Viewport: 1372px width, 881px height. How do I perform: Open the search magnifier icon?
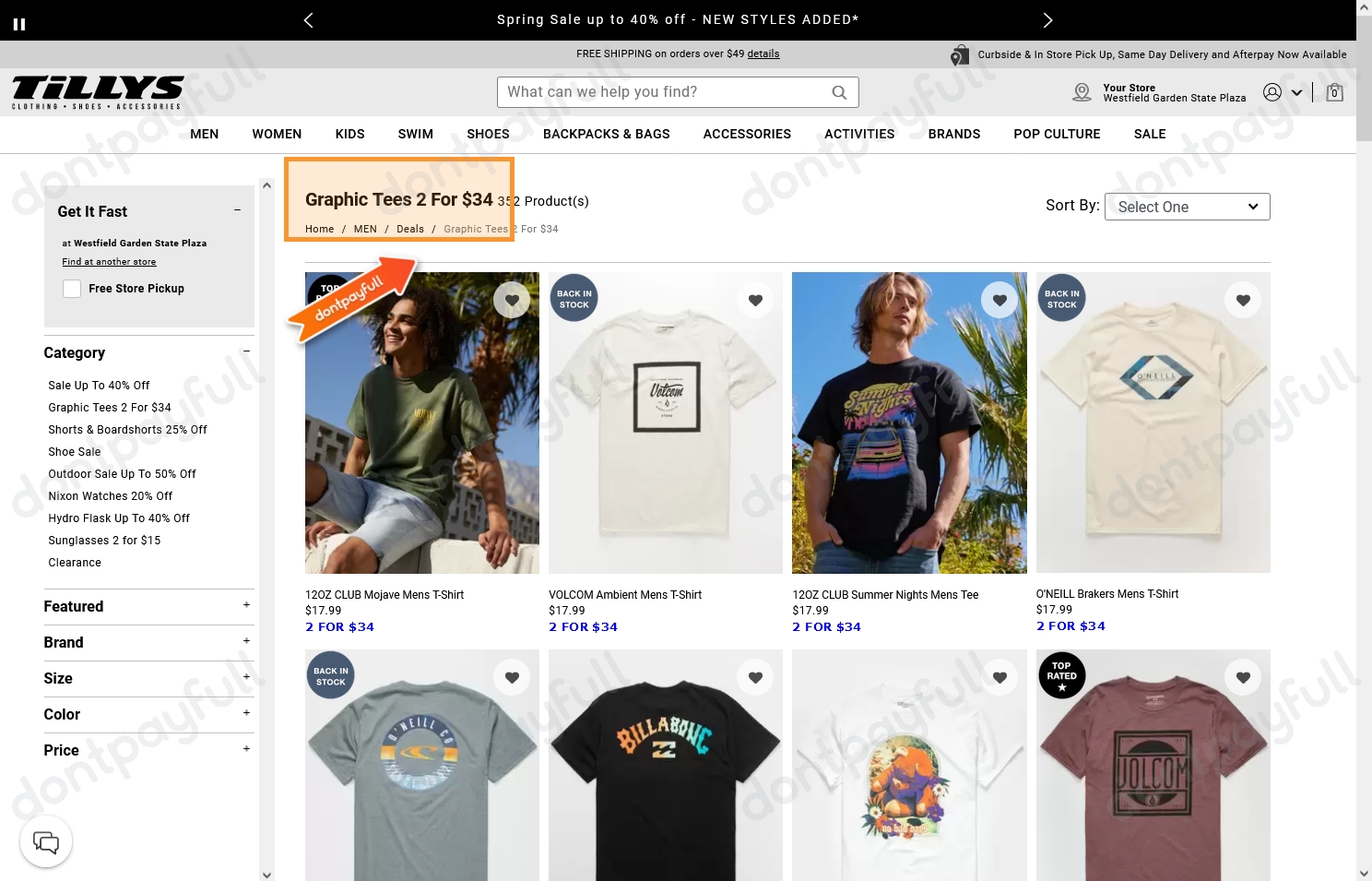(x=838, y=91)
